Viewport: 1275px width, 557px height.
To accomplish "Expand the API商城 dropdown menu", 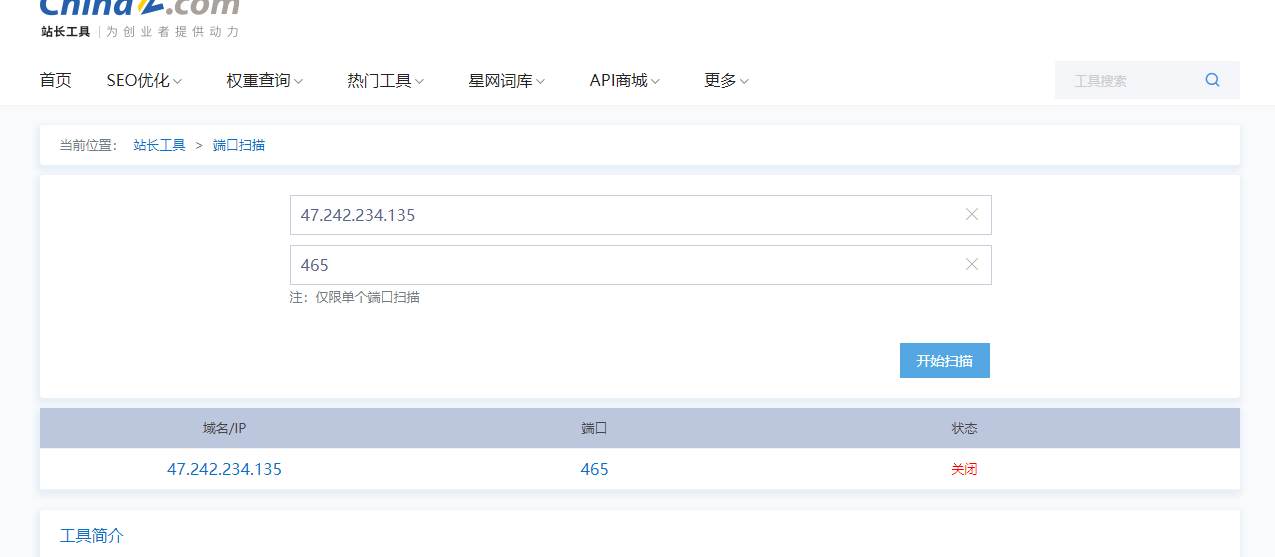I will coord(624,80).
